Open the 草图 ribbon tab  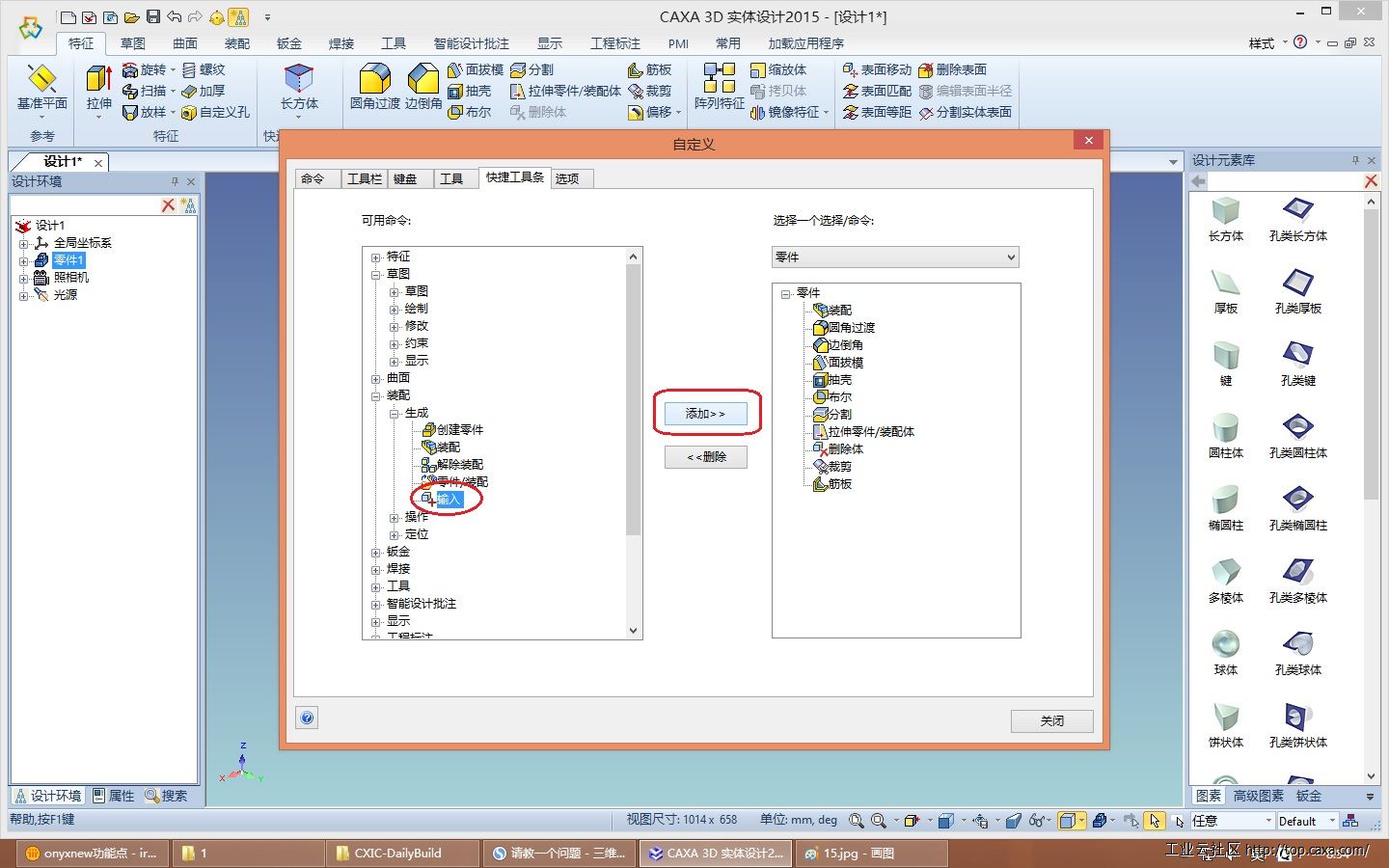[133, 43]
